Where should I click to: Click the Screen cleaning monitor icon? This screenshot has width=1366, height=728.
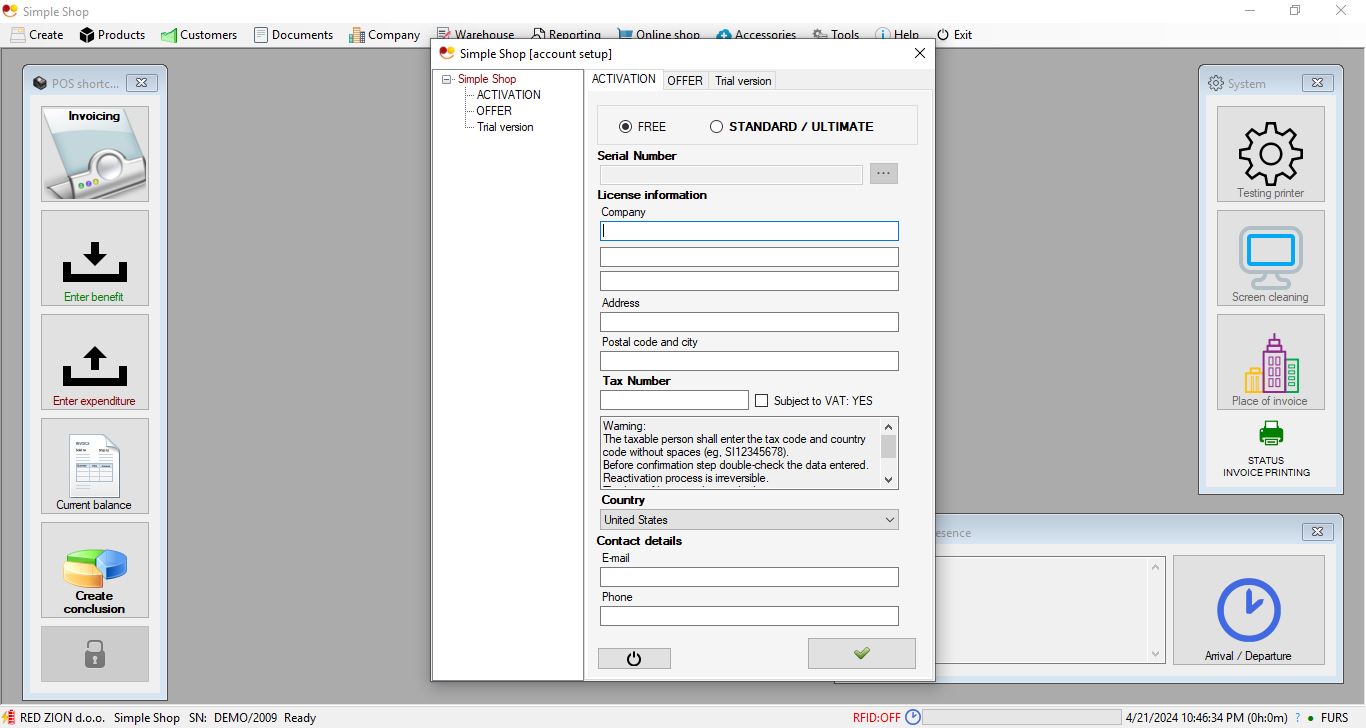(1271, 258)
